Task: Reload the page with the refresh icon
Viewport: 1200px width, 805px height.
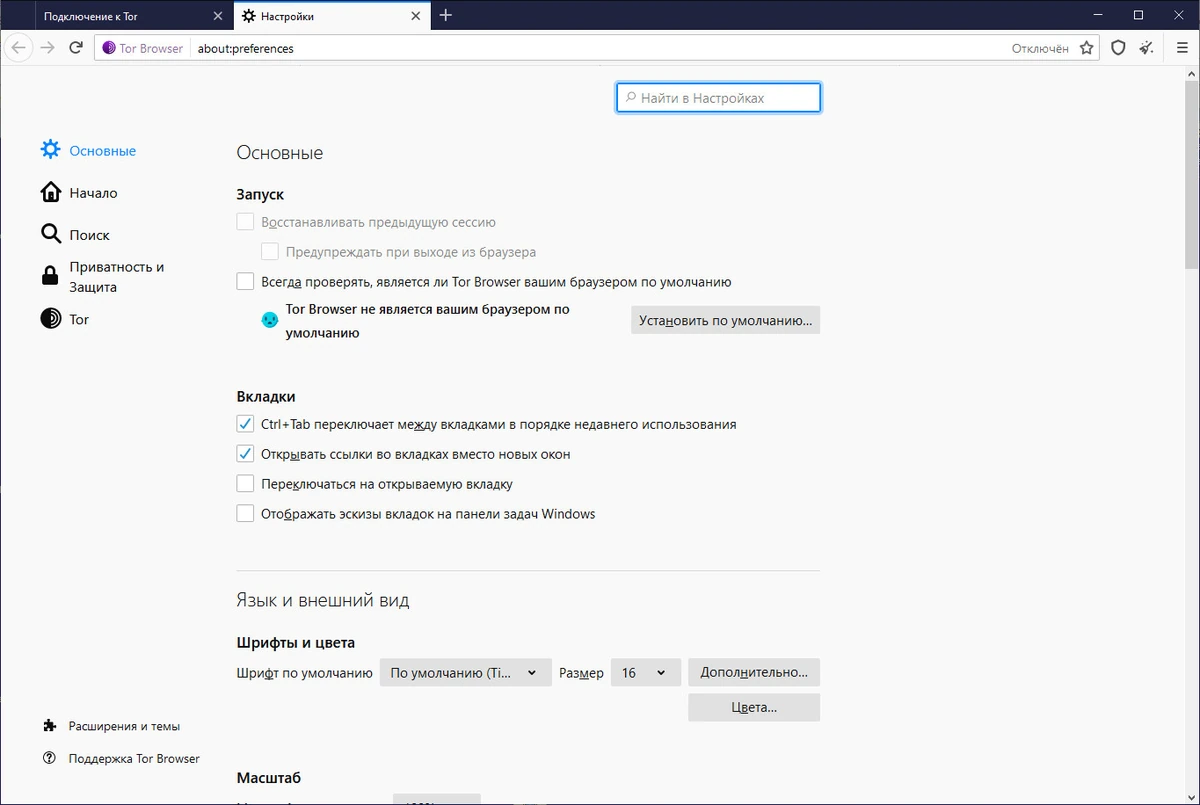Action: 76,48
